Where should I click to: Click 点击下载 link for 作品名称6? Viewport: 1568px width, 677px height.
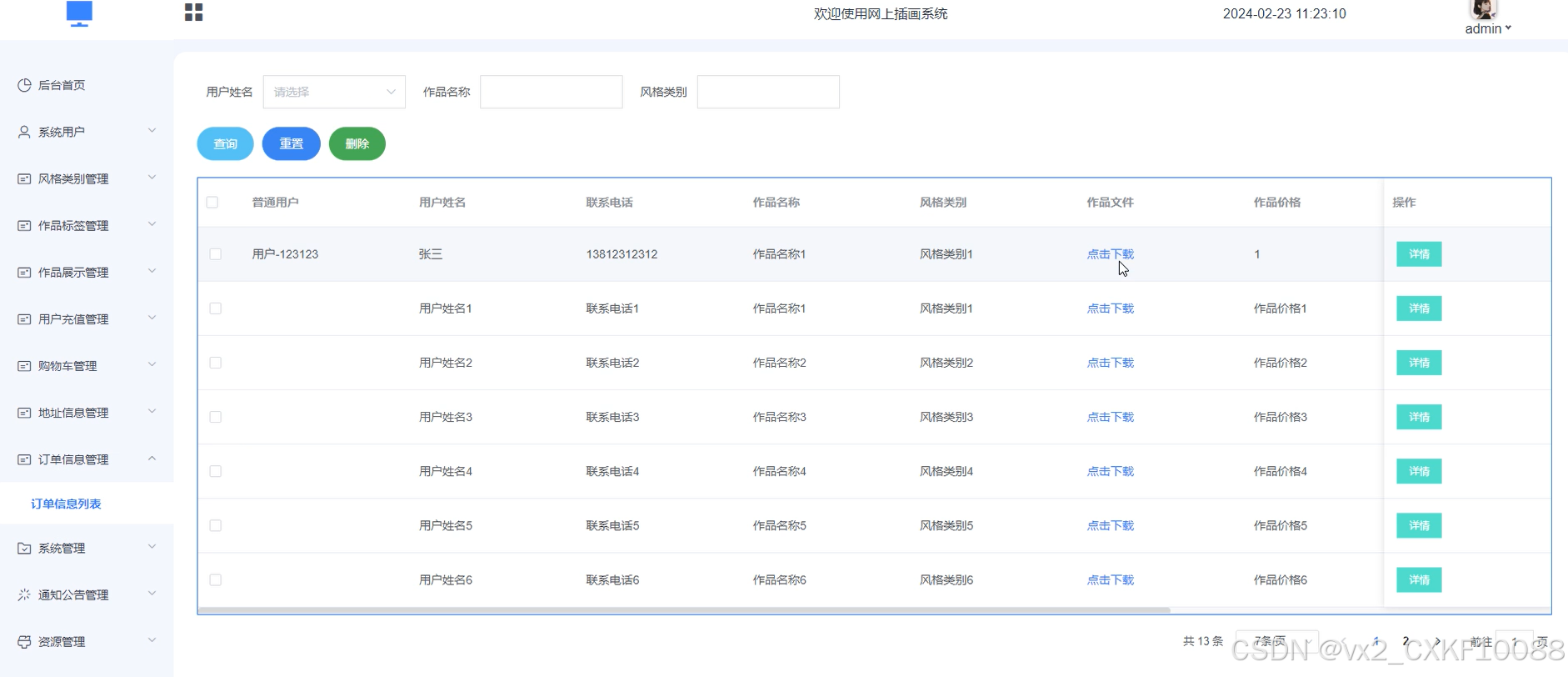1110,579
